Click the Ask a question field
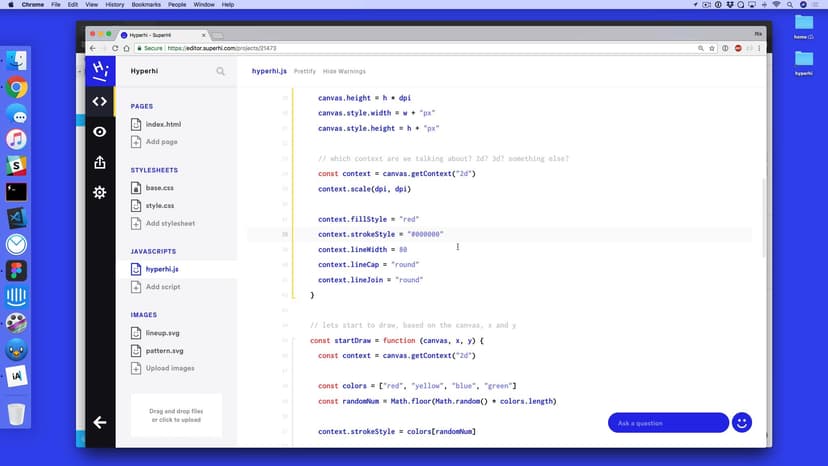Image resolution: width=828 pixels, height=466 pixels. coord(667,423)
